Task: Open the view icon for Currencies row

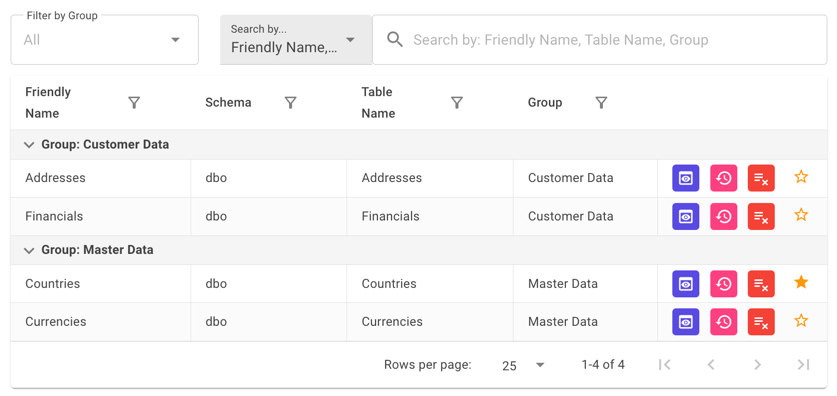Action: (x=685, y=322)
